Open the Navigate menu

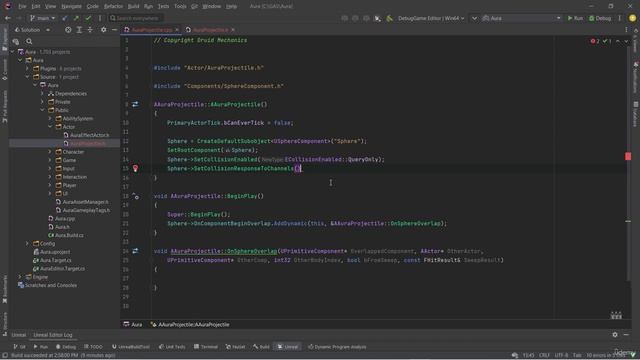(x=71, y=6)
